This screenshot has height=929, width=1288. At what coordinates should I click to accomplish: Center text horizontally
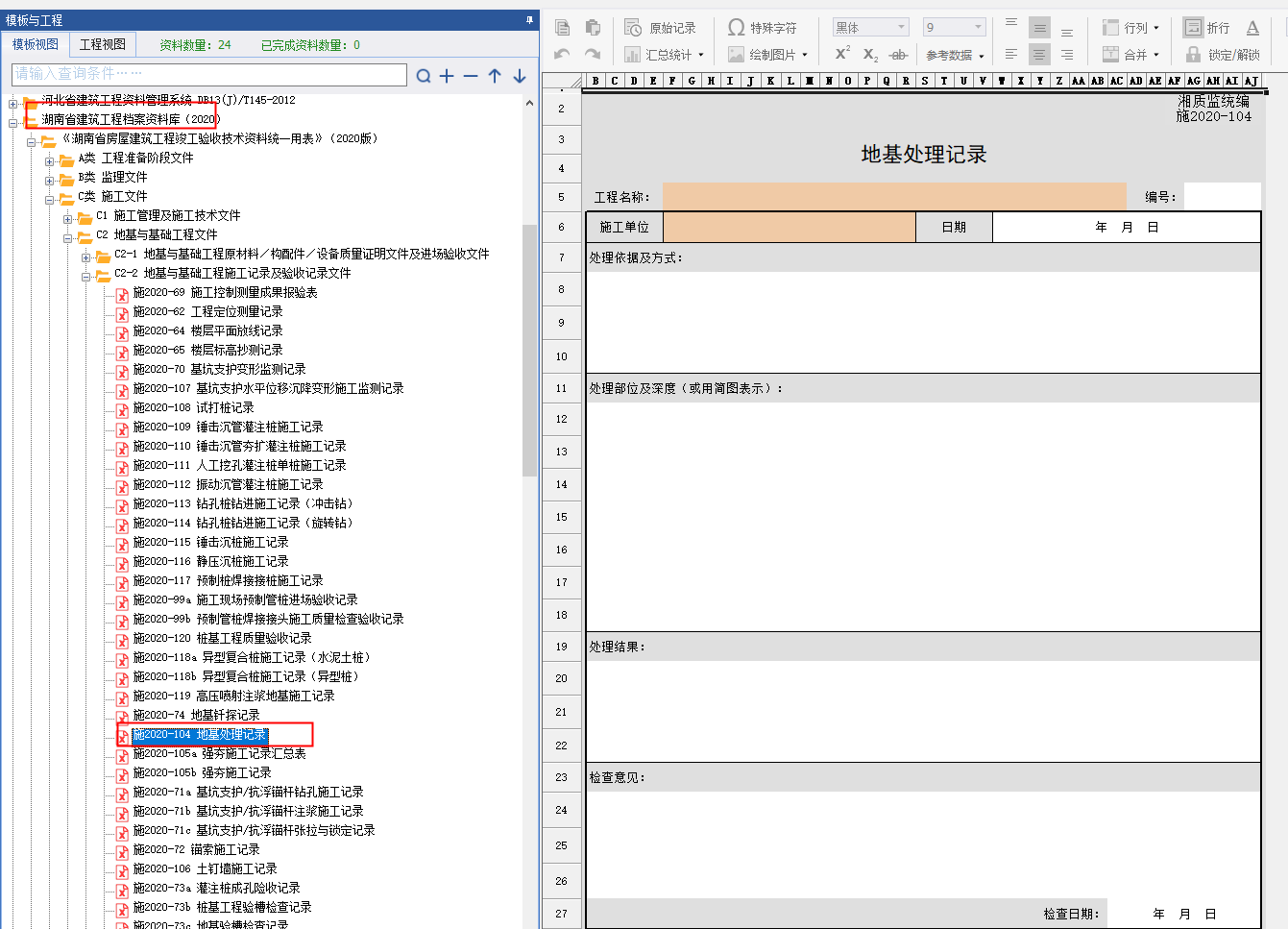[x=1039, y=55]
